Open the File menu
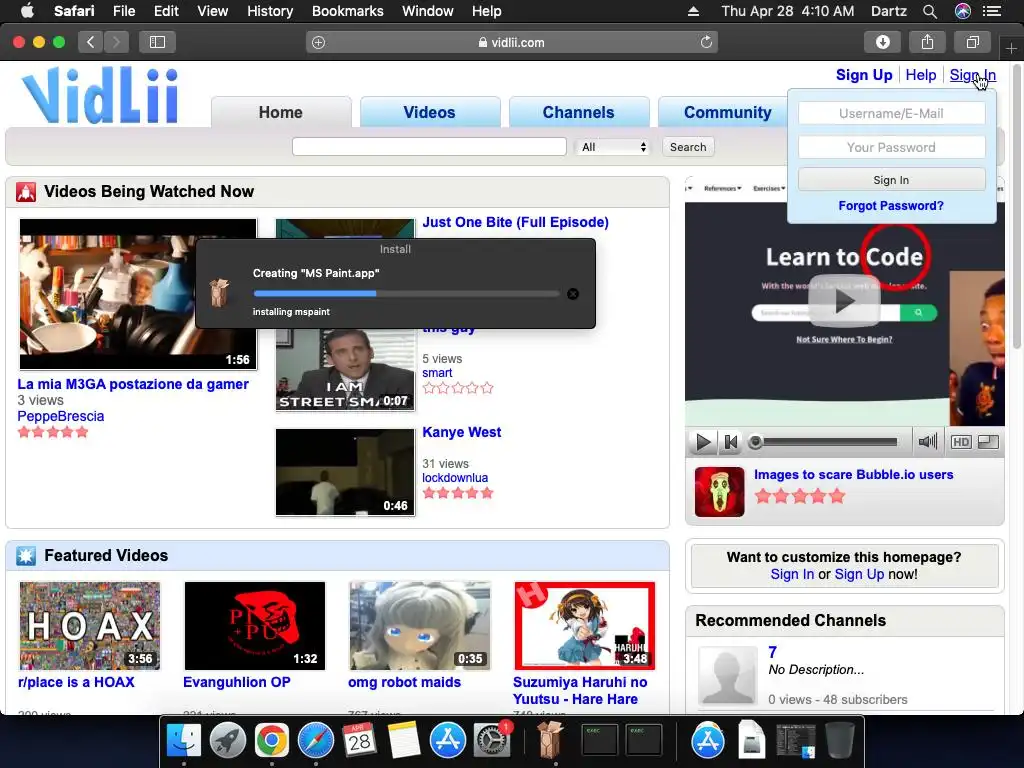Image resolution: width=1024 pixels, height=768 pixels. (124, 11)
